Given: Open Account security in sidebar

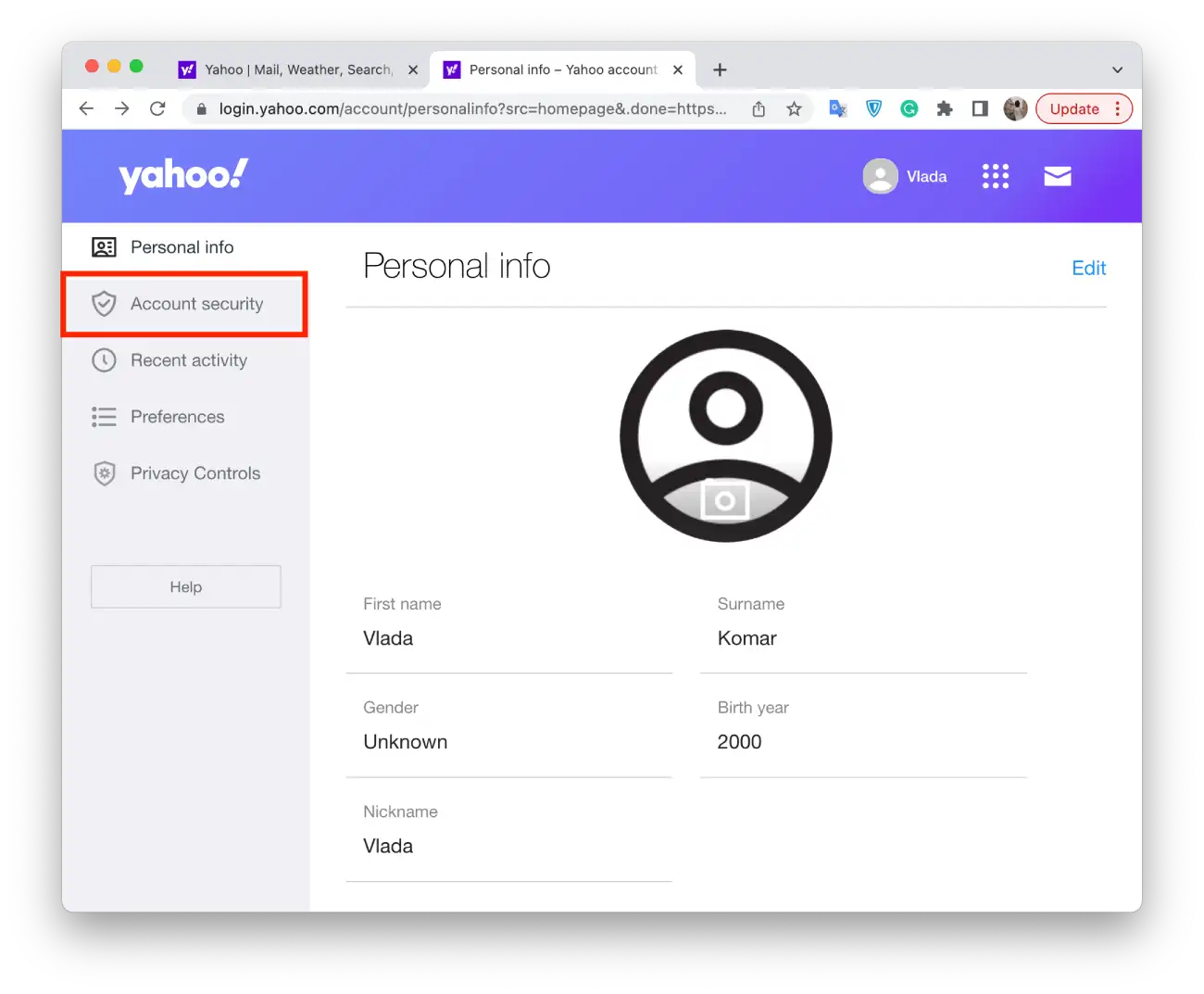Looking at the screenshot, I should point(185,304).
